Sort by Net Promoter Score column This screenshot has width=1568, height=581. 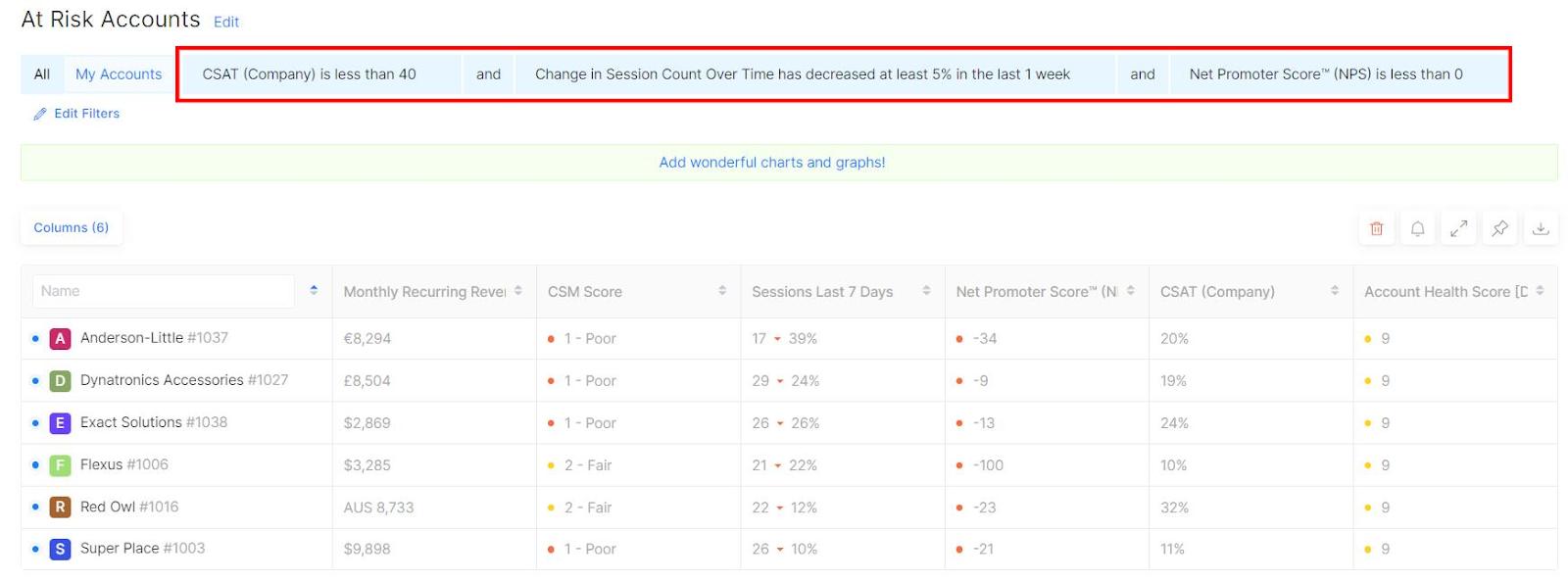[1130, 291]
